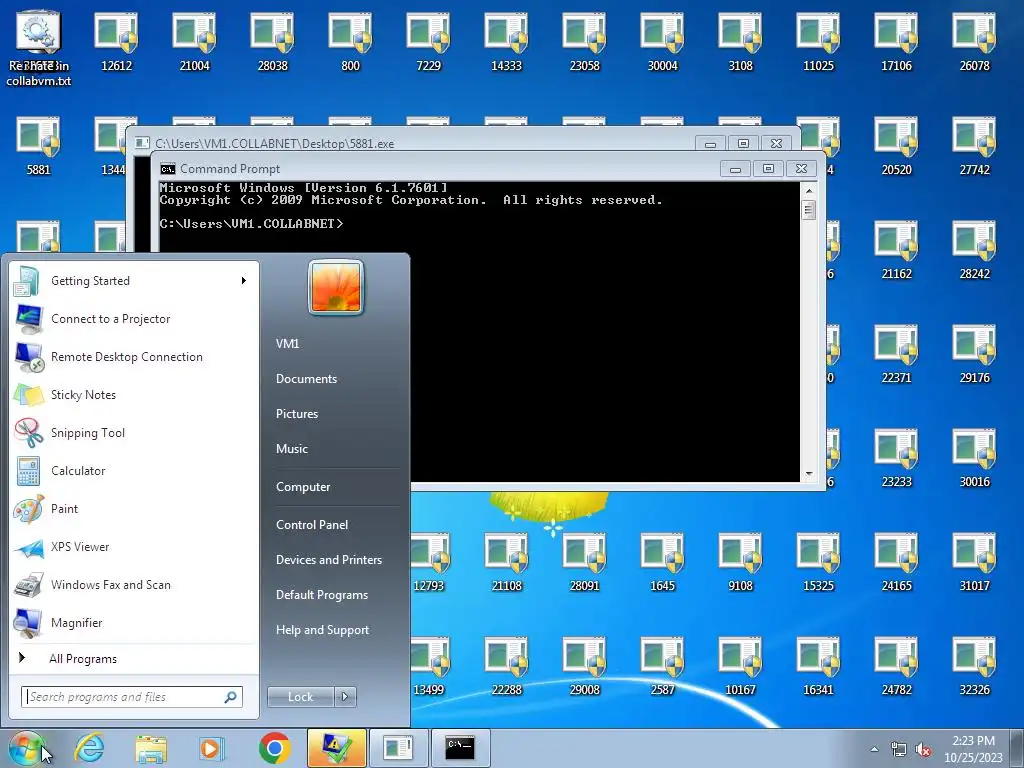The image size is (1024, 768).
Task: Open Default Programs
Action: [x=322, y=595]
